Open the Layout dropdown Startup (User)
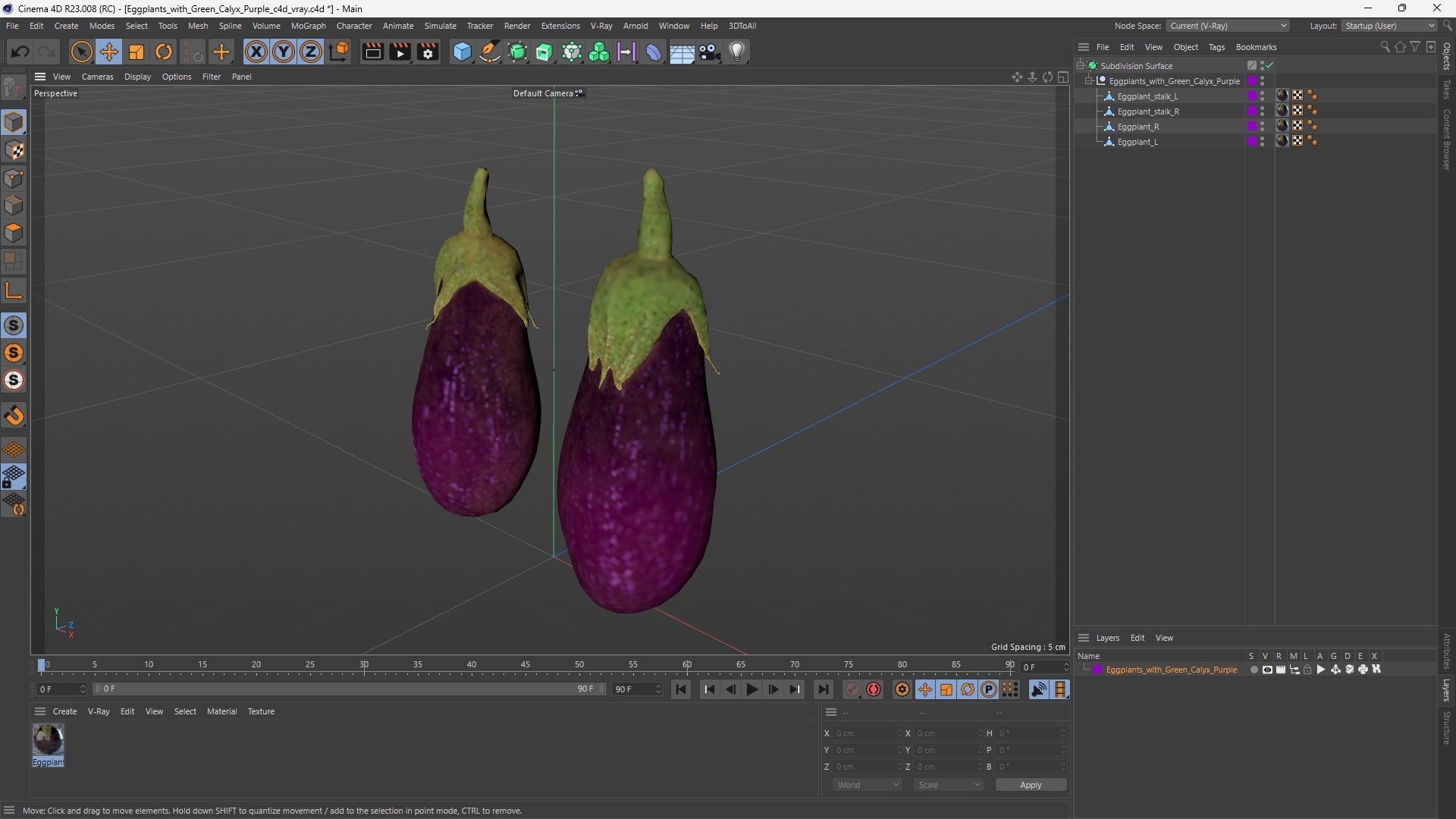Image resolution: width=1456 pixels, height=819 pixels. pos(1389,26)
